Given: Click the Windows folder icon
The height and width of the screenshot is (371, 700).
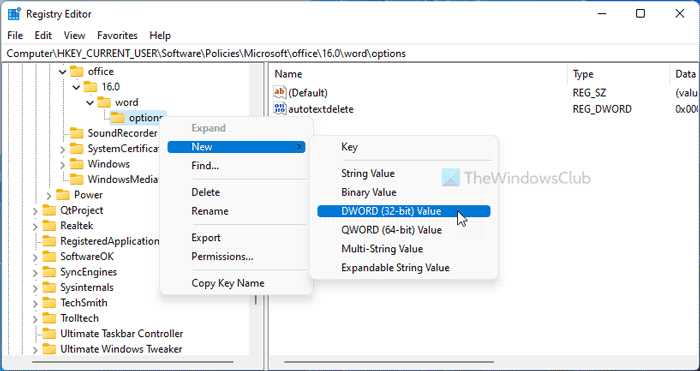Looking at the screenshot, I should (x=77, y=164).
